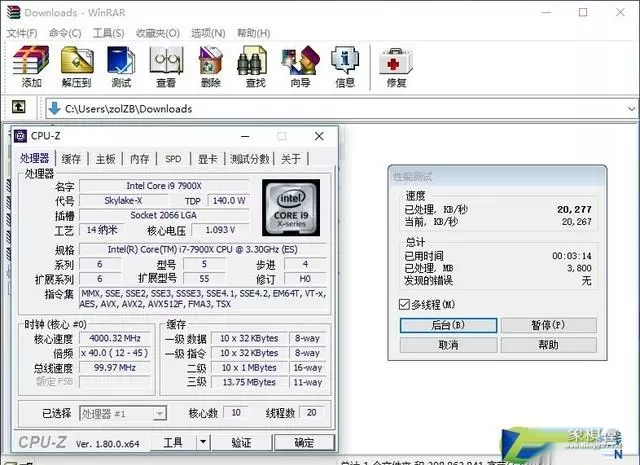Image resolution: width=640 pixels, height=465 pixels.
Task: Click the bus speed value 99.97 MHz
Action: pos(115,367)
